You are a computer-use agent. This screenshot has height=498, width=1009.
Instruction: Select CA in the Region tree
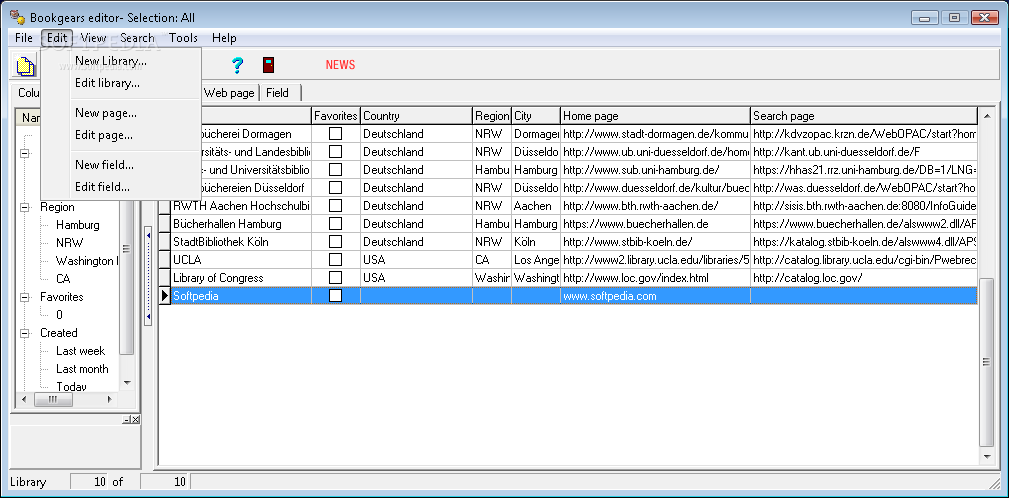(x=63, y=279)
